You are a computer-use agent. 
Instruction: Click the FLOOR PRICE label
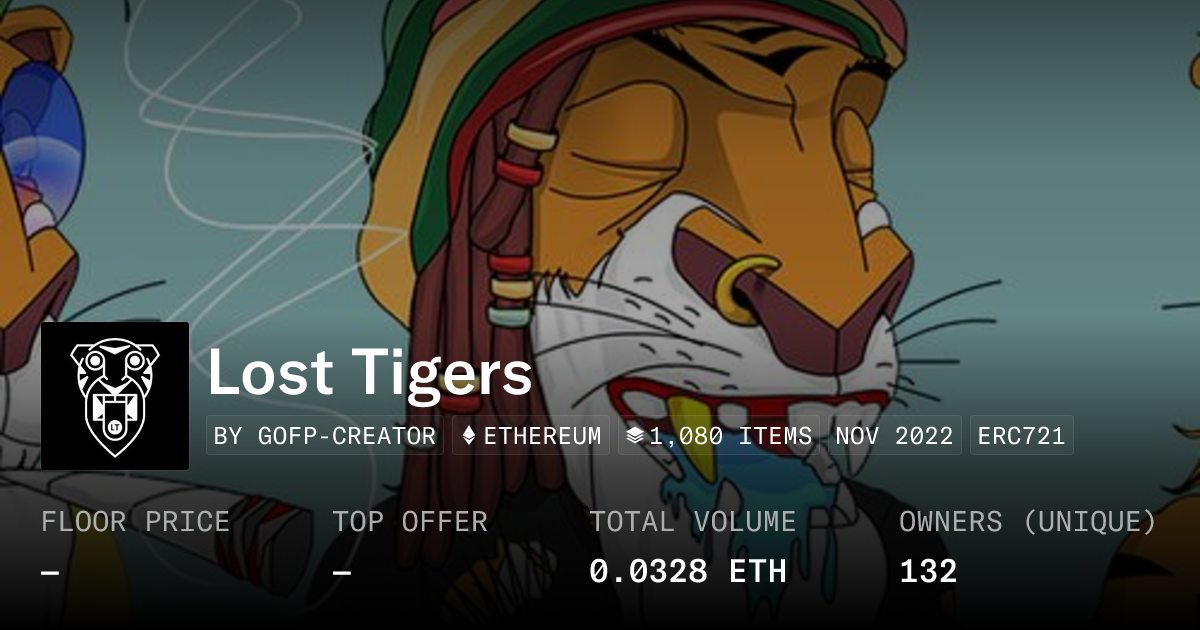pyautogui.click(x=135, y=522)
